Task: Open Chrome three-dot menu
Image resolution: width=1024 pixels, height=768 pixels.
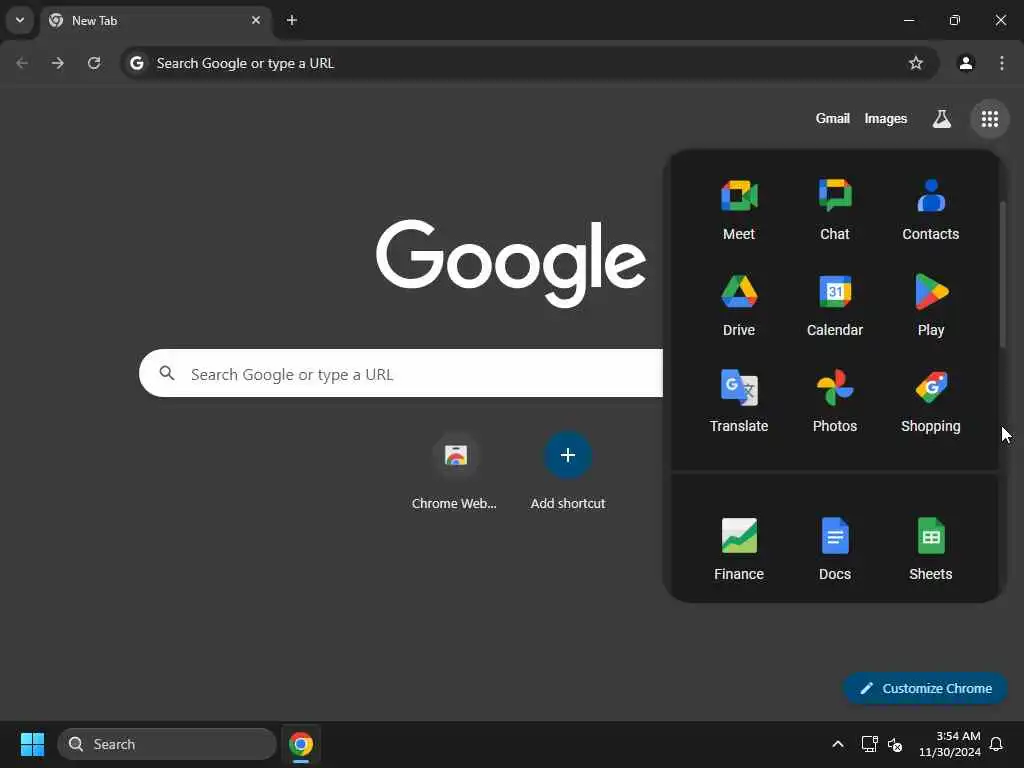Action: (1002, 63)
